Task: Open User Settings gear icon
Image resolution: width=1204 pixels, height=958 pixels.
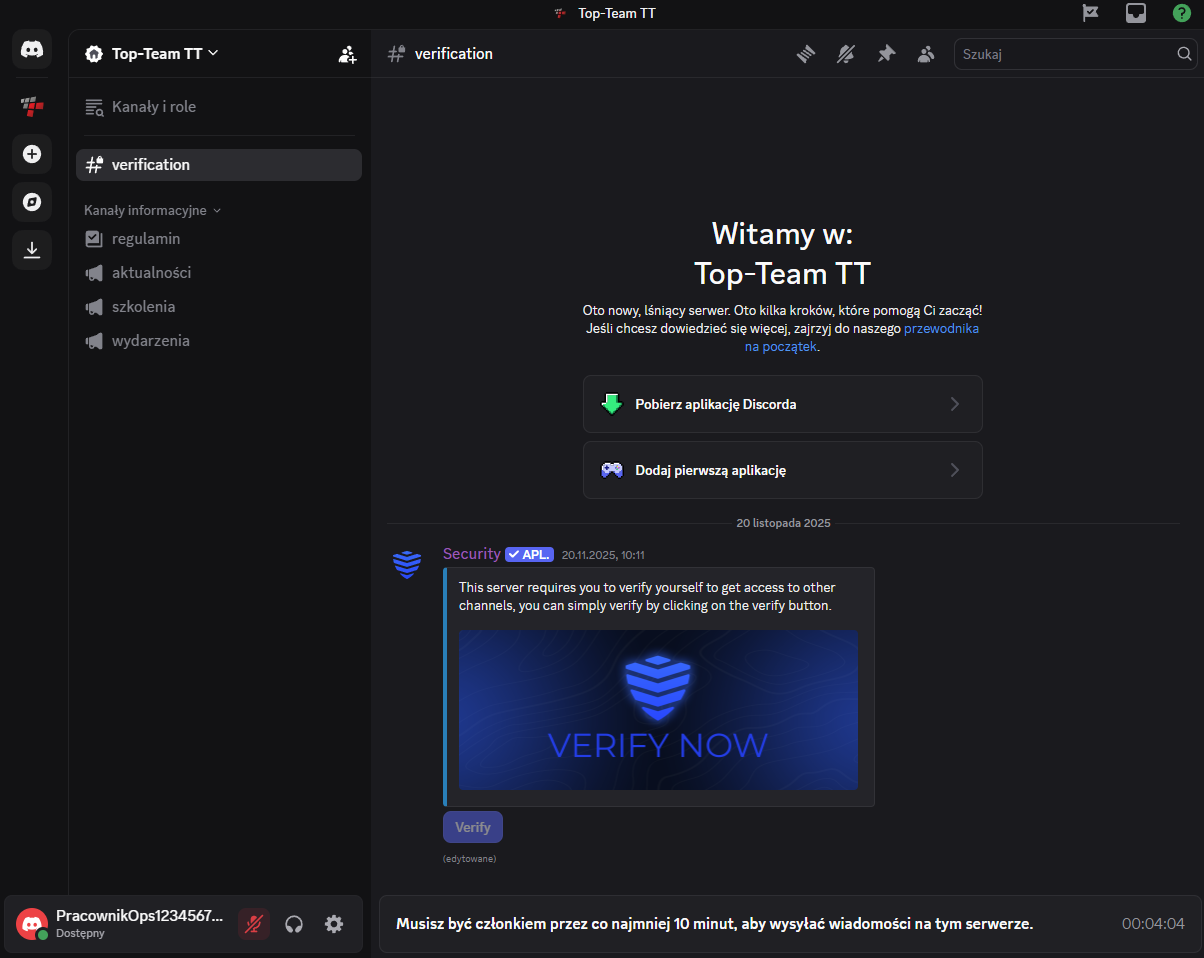Action: [334, 924]
